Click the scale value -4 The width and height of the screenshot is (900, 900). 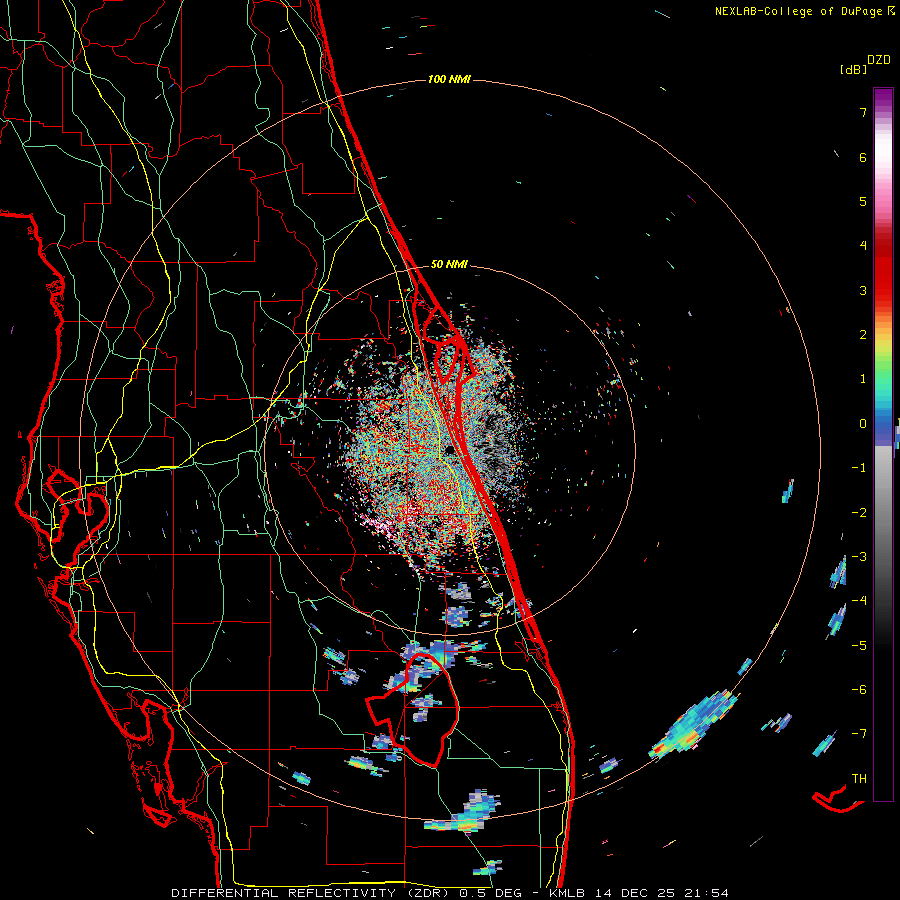[859, 601]
